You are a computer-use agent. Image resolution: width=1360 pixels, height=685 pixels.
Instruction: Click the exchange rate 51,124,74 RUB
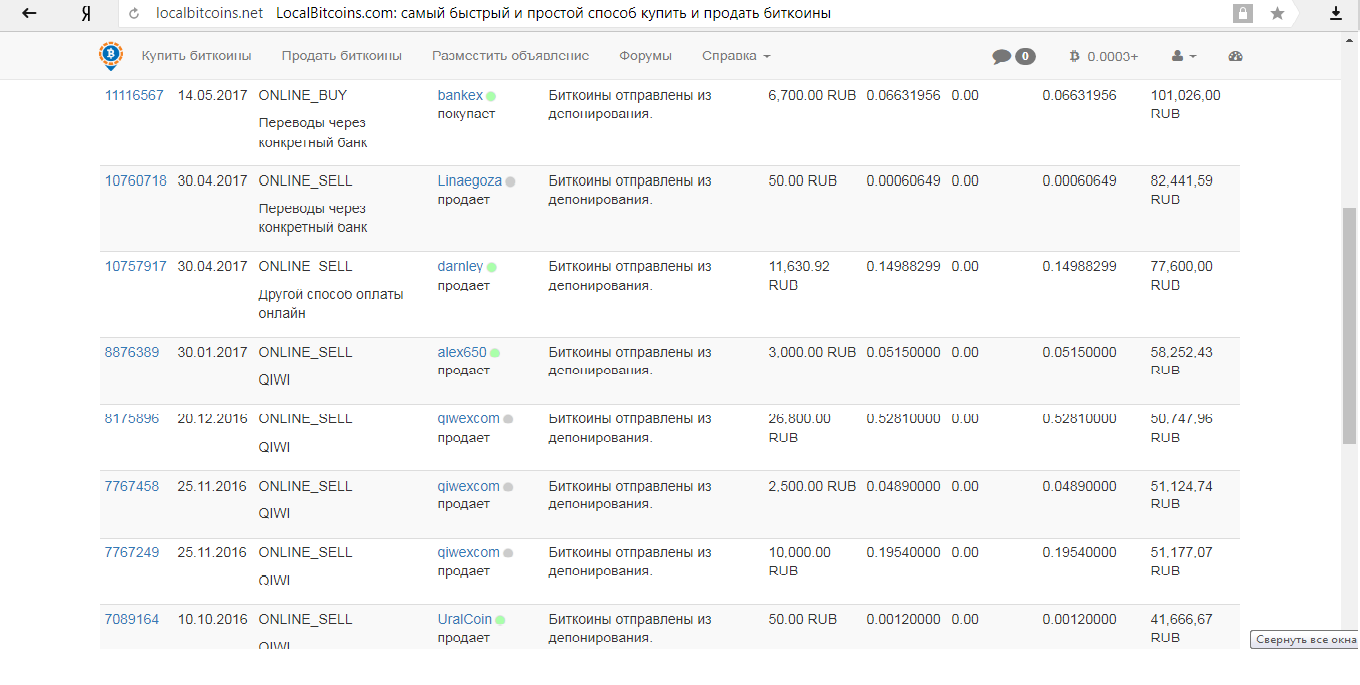pyautogui.click(x=1182, y=495)
